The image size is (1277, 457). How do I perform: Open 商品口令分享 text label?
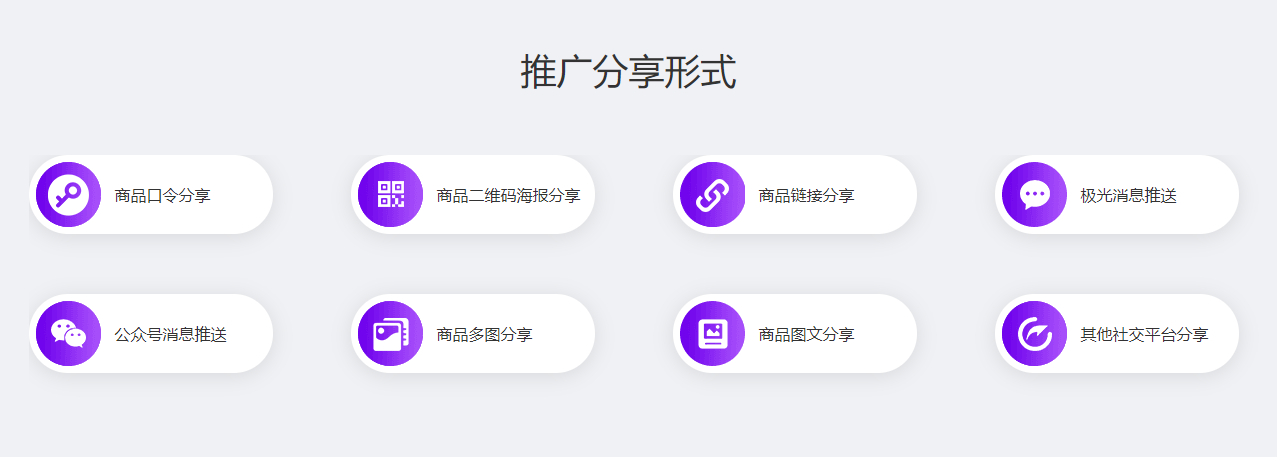[x=162, y=195]
